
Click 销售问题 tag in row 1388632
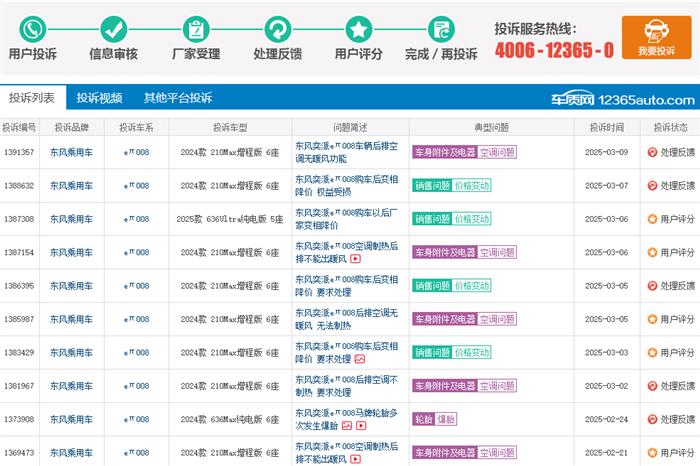tap(432, 186)
